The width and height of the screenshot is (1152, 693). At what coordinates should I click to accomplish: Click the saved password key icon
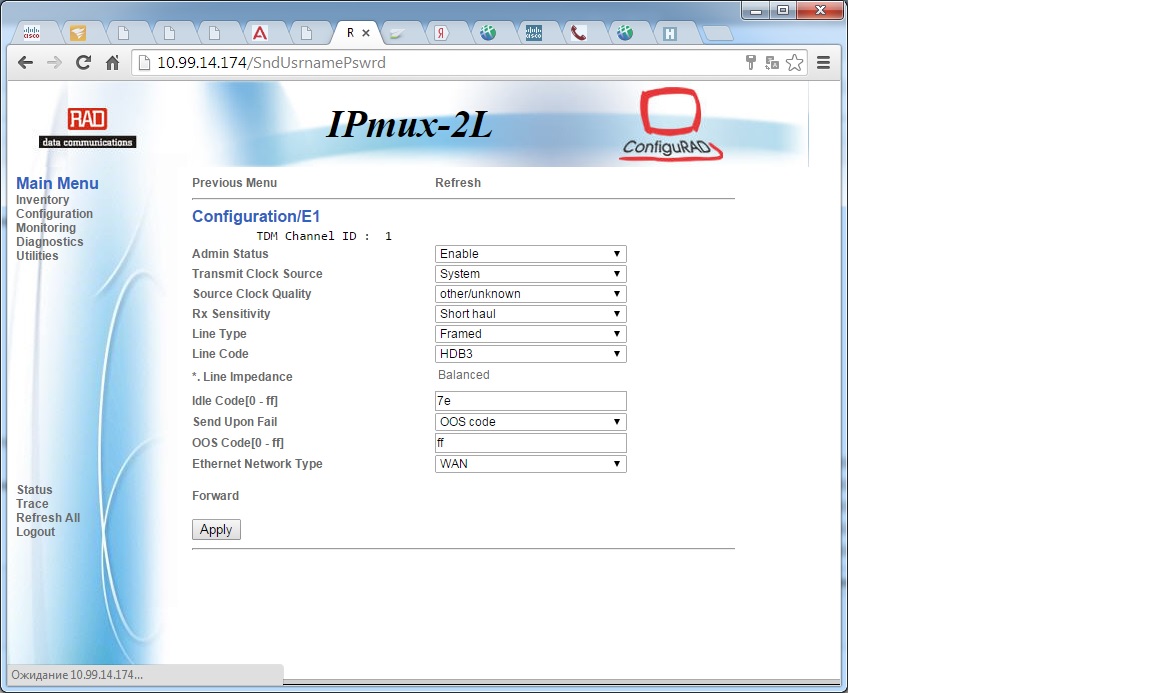click(750, 62)
